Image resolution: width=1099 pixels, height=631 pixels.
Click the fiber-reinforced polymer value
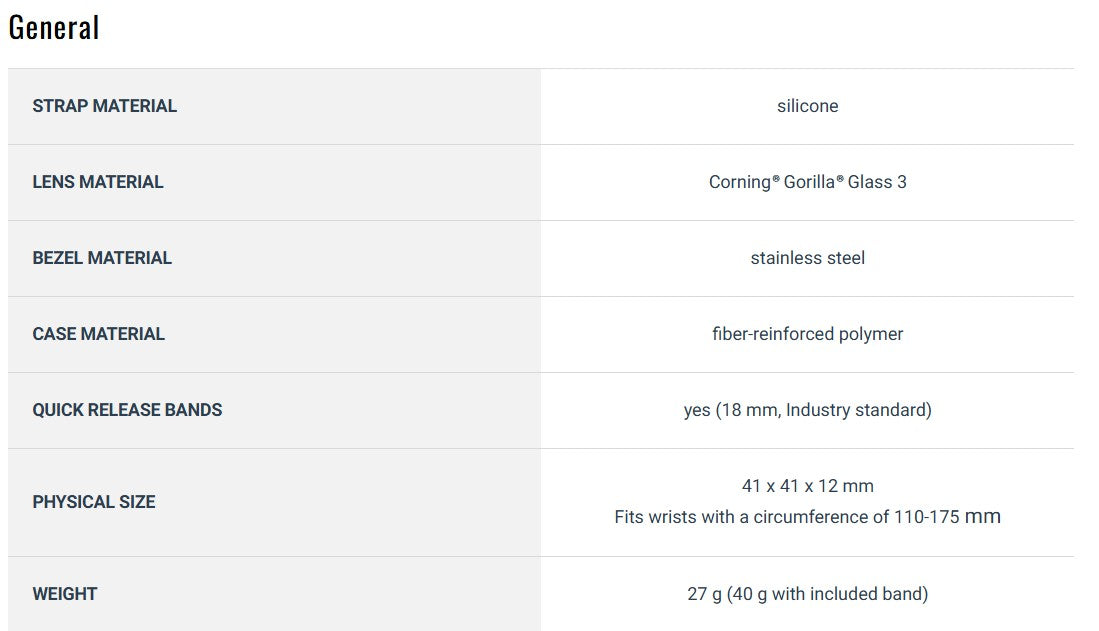[807, 334]
